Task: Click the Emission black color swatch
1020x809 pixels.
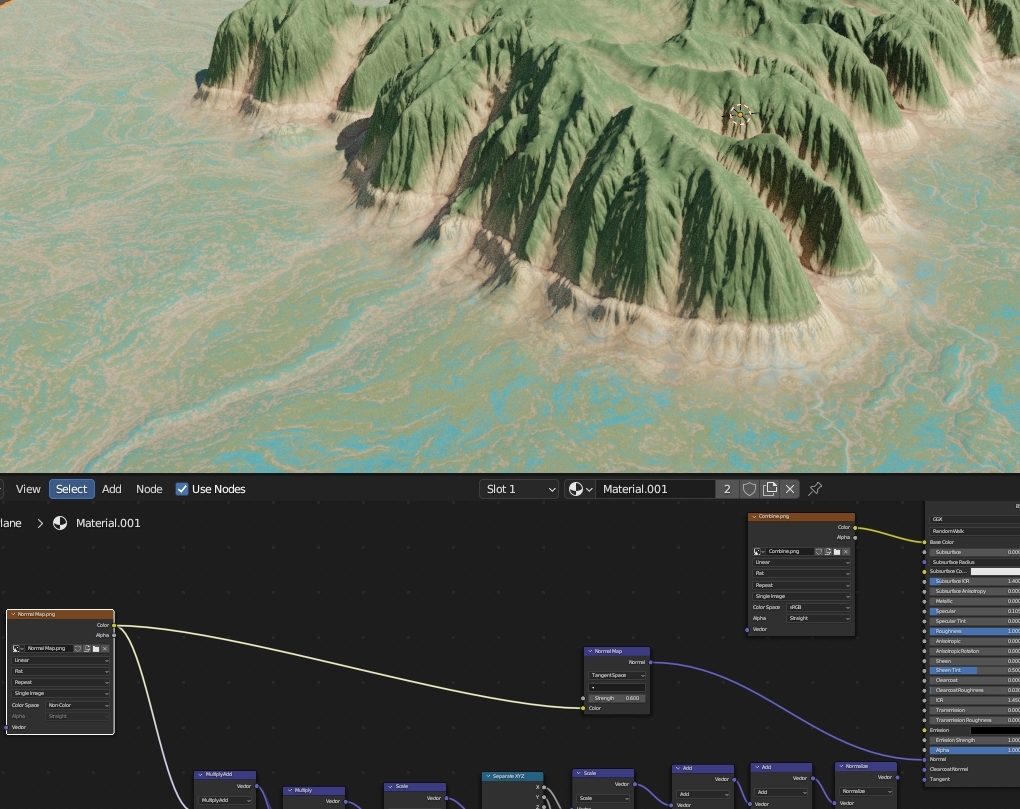Action: [x=995, y=730]
